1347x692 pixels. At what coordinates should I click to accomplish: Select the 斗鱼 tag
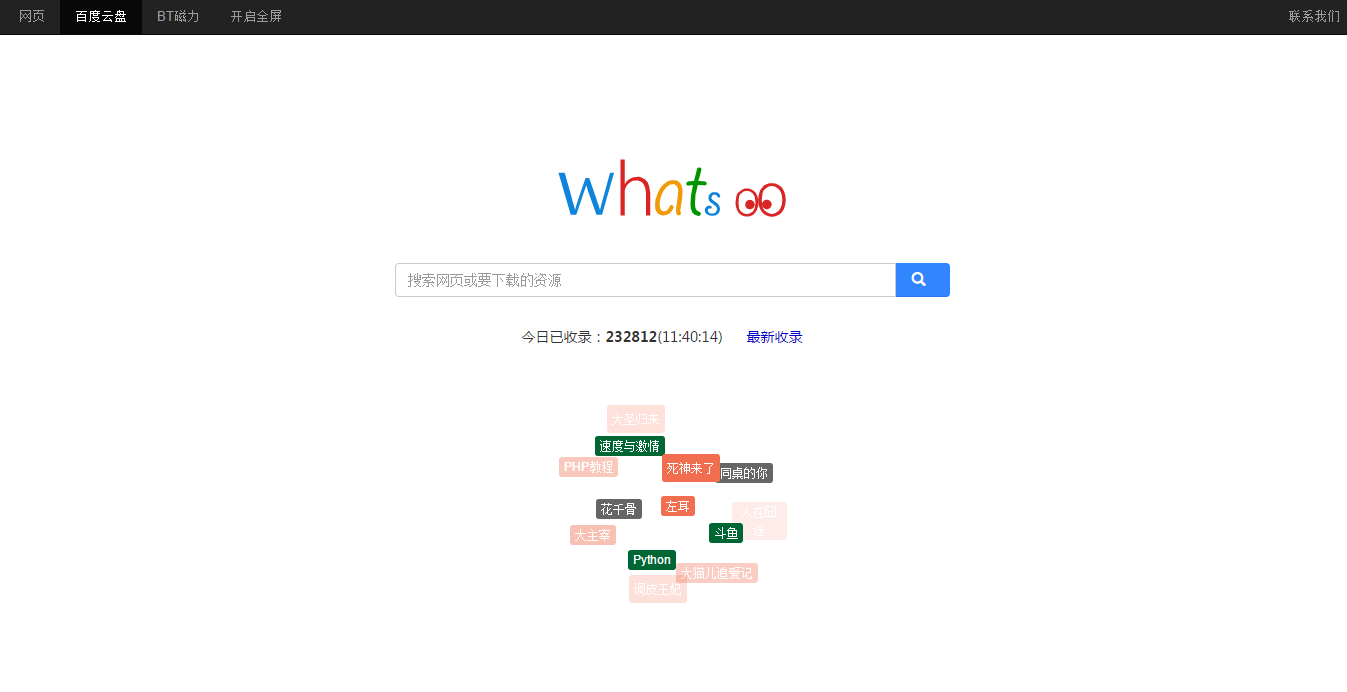(725, 533)
